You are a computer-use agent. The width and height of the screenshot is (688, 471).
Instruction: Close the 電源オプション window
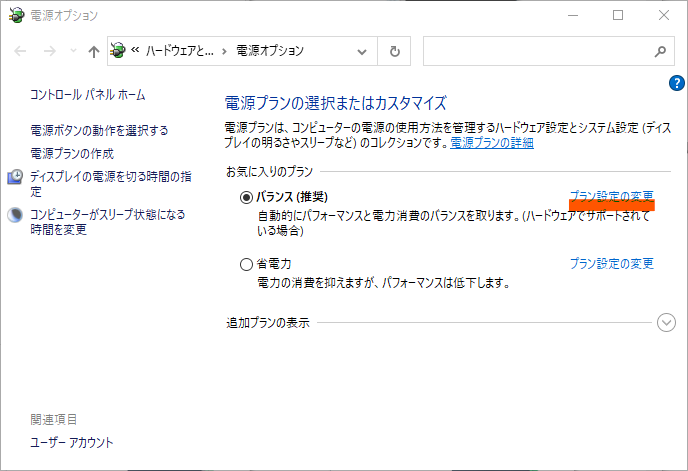663,15
